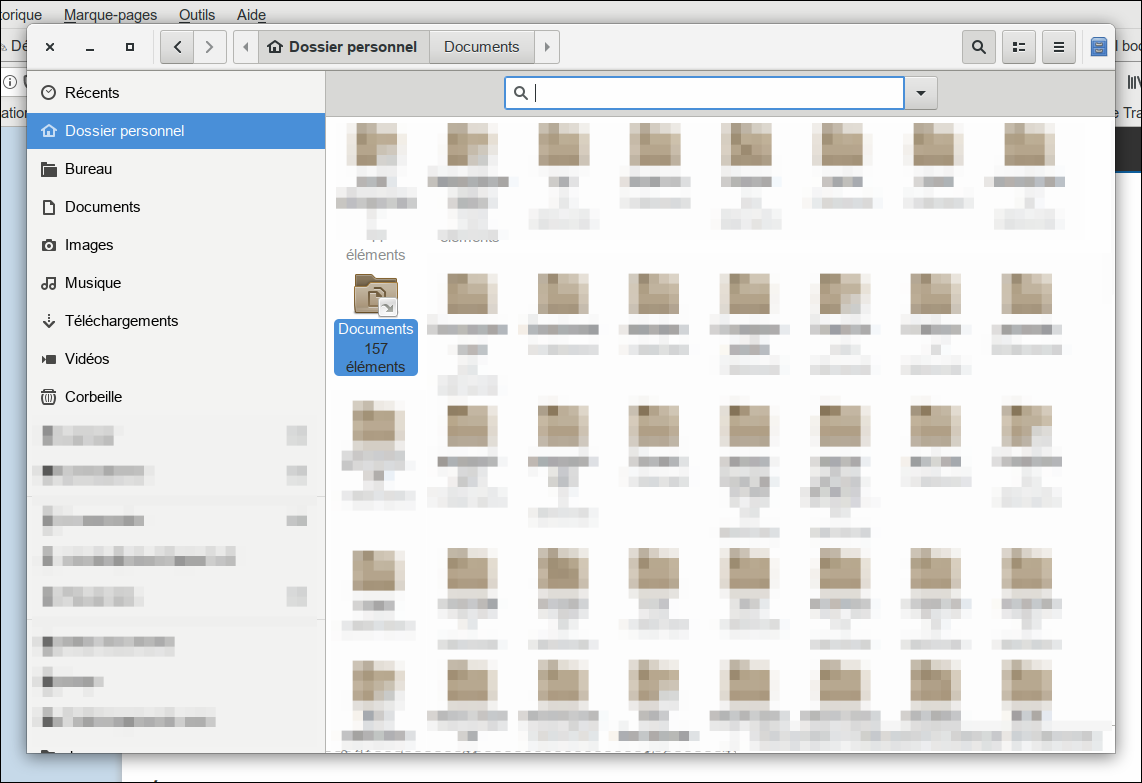Go back to previous folder
This screenshot has height=783, width=1142.
177,47
